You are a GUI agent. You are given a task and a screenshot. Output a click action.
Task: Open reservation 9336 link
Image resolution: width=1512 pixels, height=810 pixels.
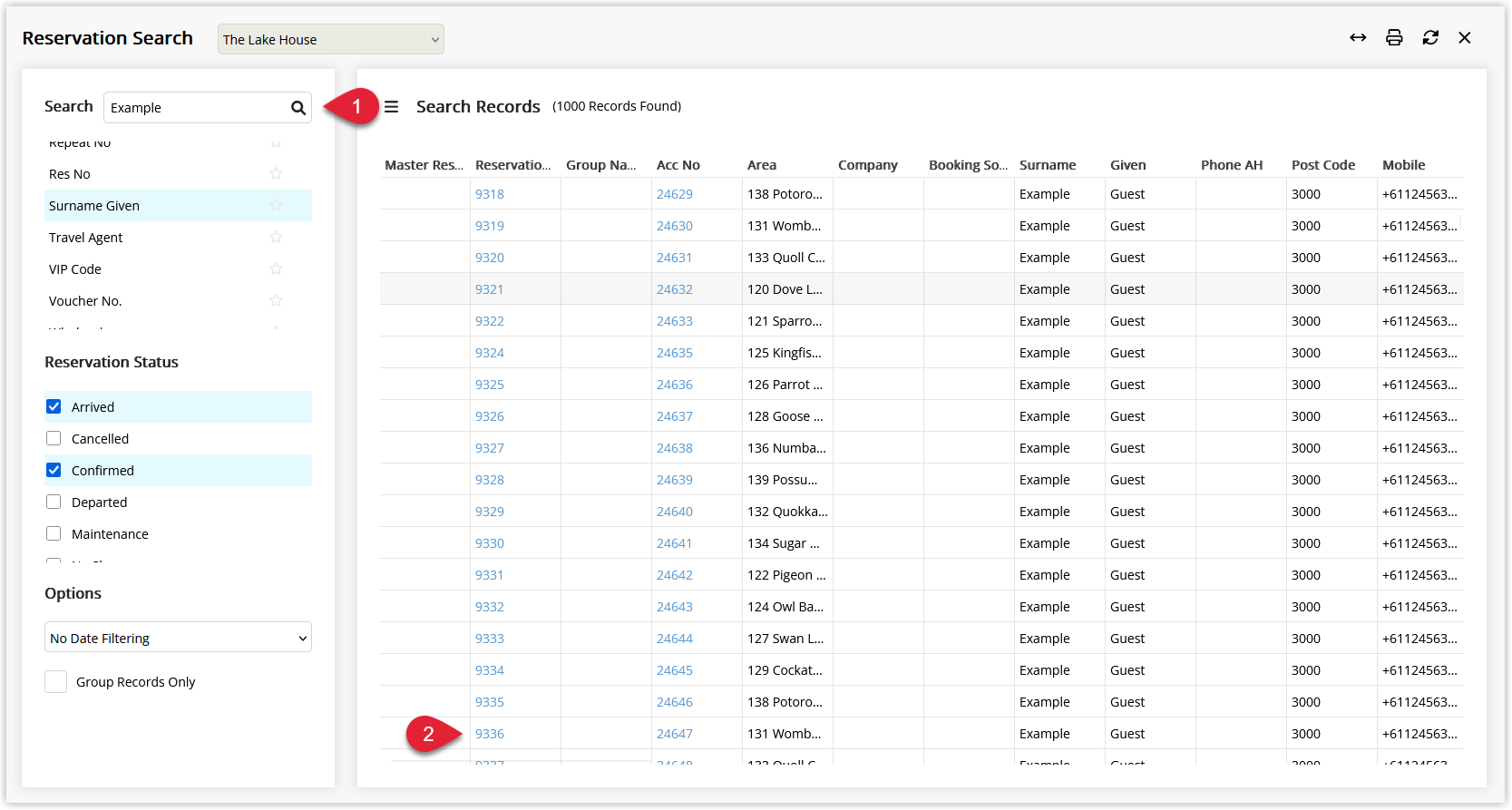tap(490, 734)
